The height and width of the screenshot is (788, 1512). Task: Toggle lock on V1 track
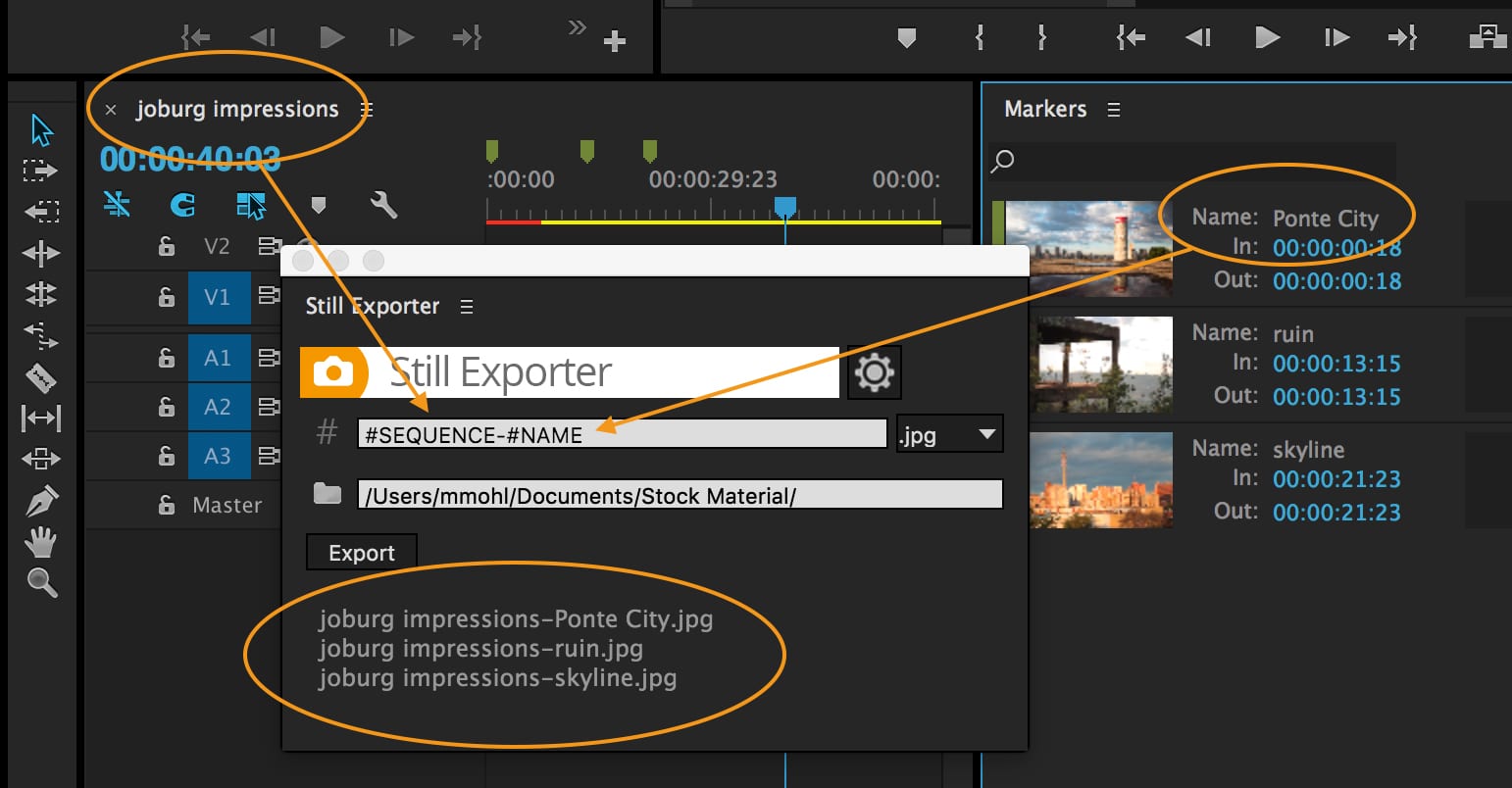pos(167,297)
